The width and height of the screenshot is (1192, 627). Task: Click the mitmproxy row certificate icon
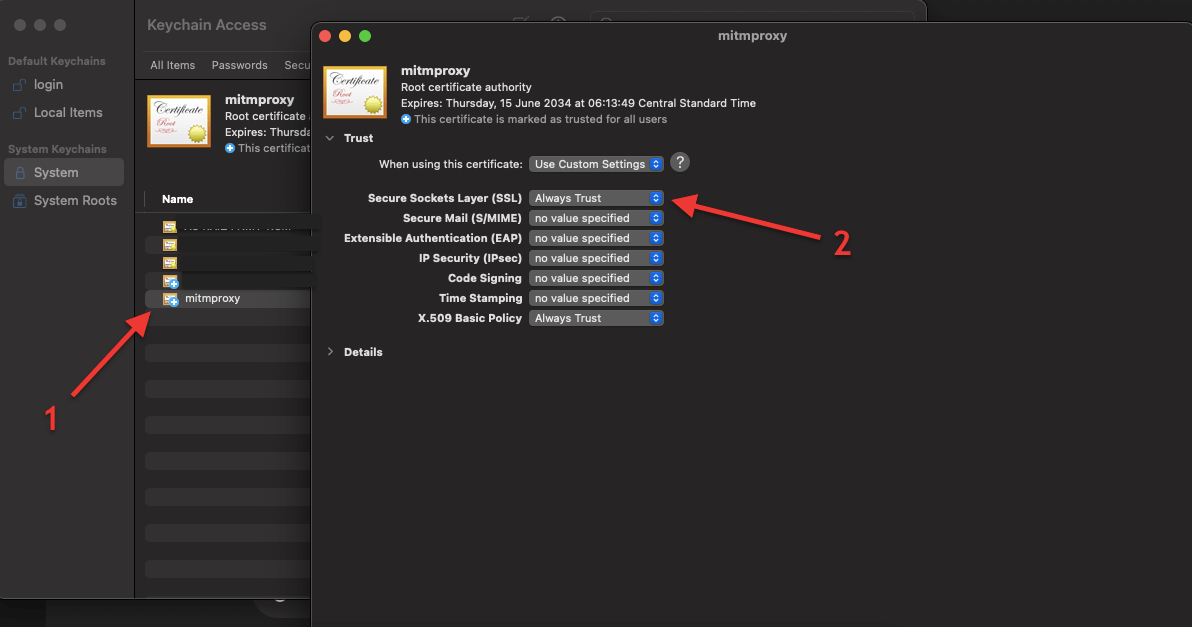[x=170, y=299]
